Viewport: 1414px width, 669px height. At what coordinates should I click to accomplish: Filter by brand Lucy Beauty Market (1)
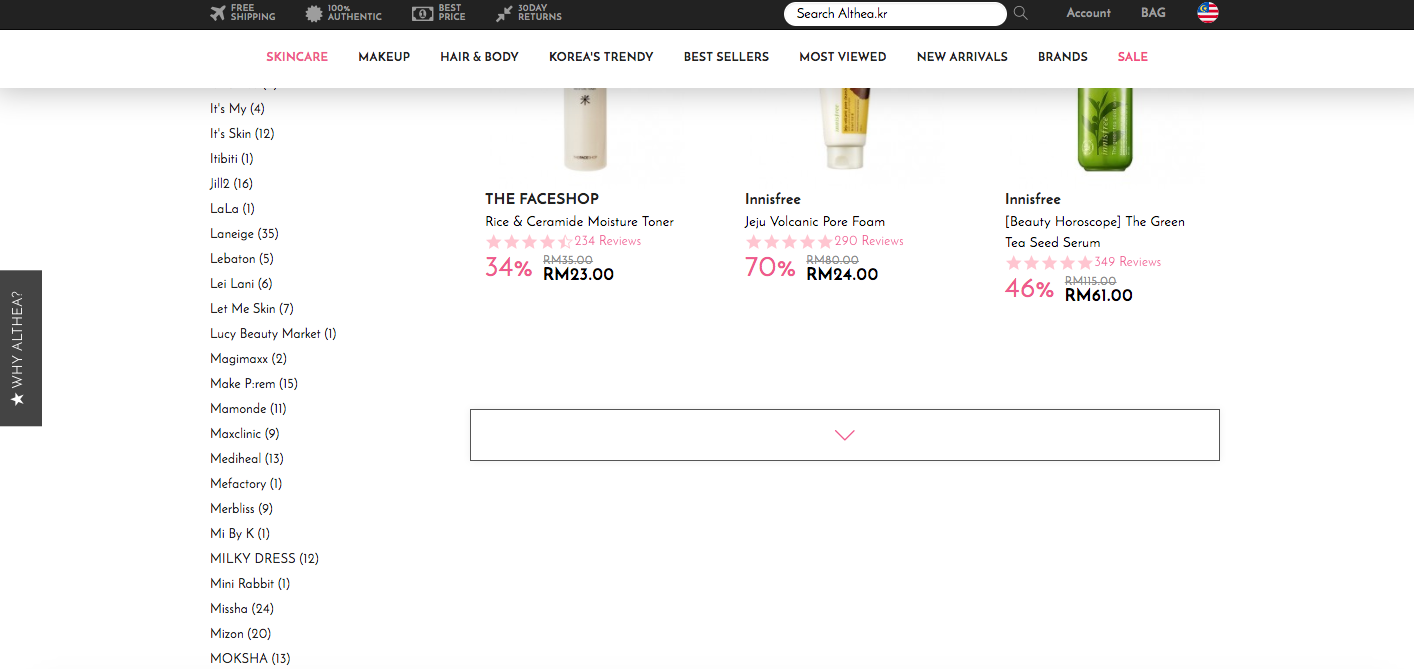273,334
